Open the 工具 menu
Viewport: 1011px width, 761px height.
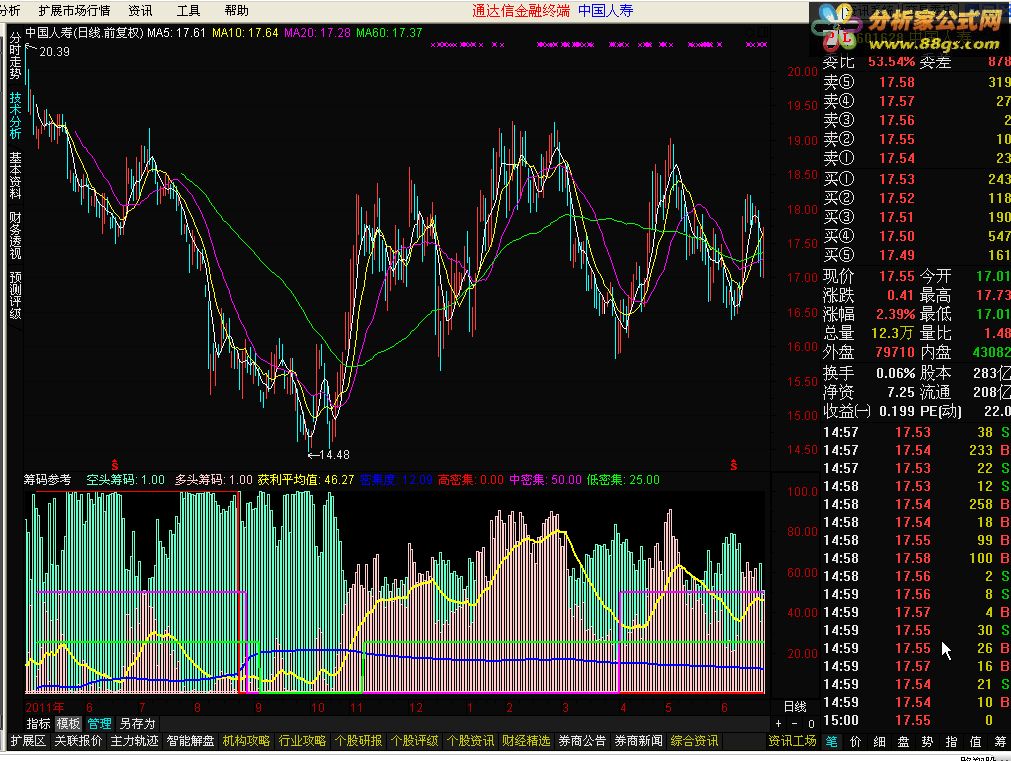click(188, 11)
